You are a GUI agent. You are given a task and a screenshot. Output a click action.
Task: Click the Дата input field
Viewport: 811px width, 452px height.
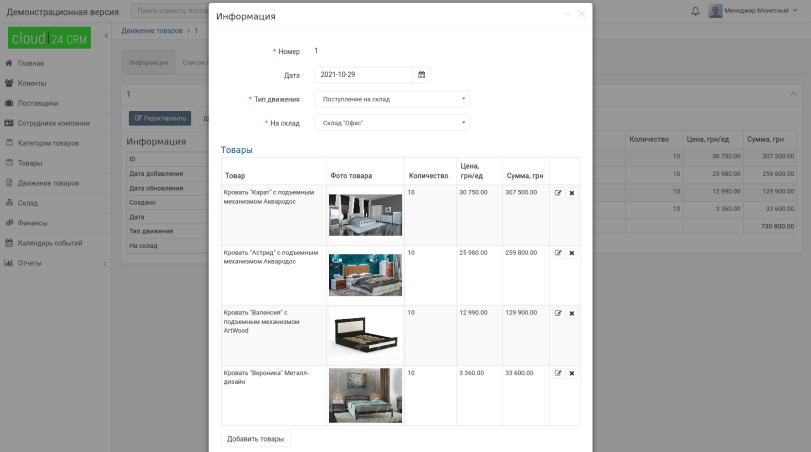click(363, 75)
